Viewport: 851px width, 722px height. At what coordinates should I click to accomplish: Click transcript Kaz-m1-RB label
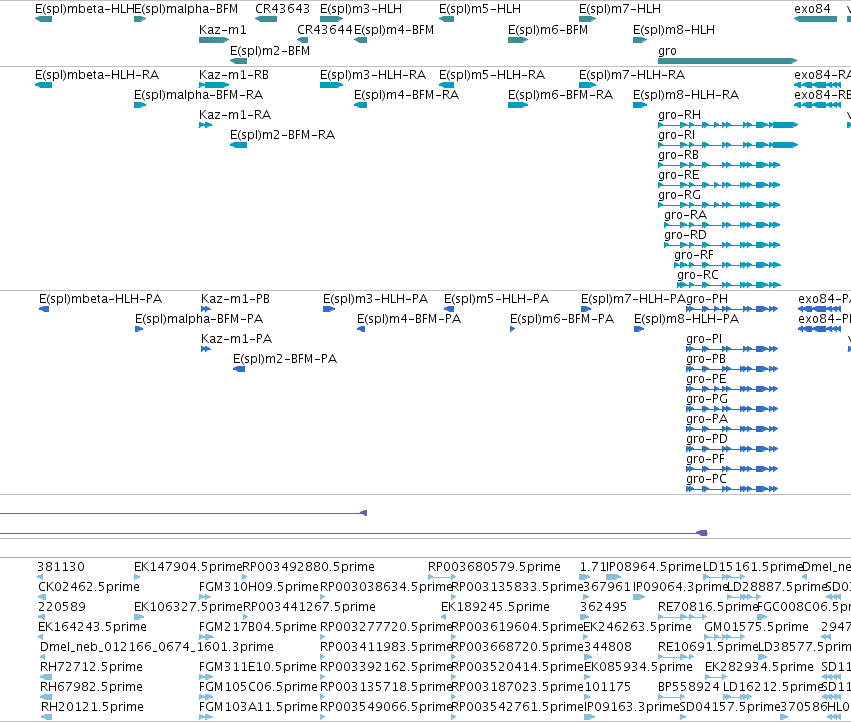coord(234,74)
